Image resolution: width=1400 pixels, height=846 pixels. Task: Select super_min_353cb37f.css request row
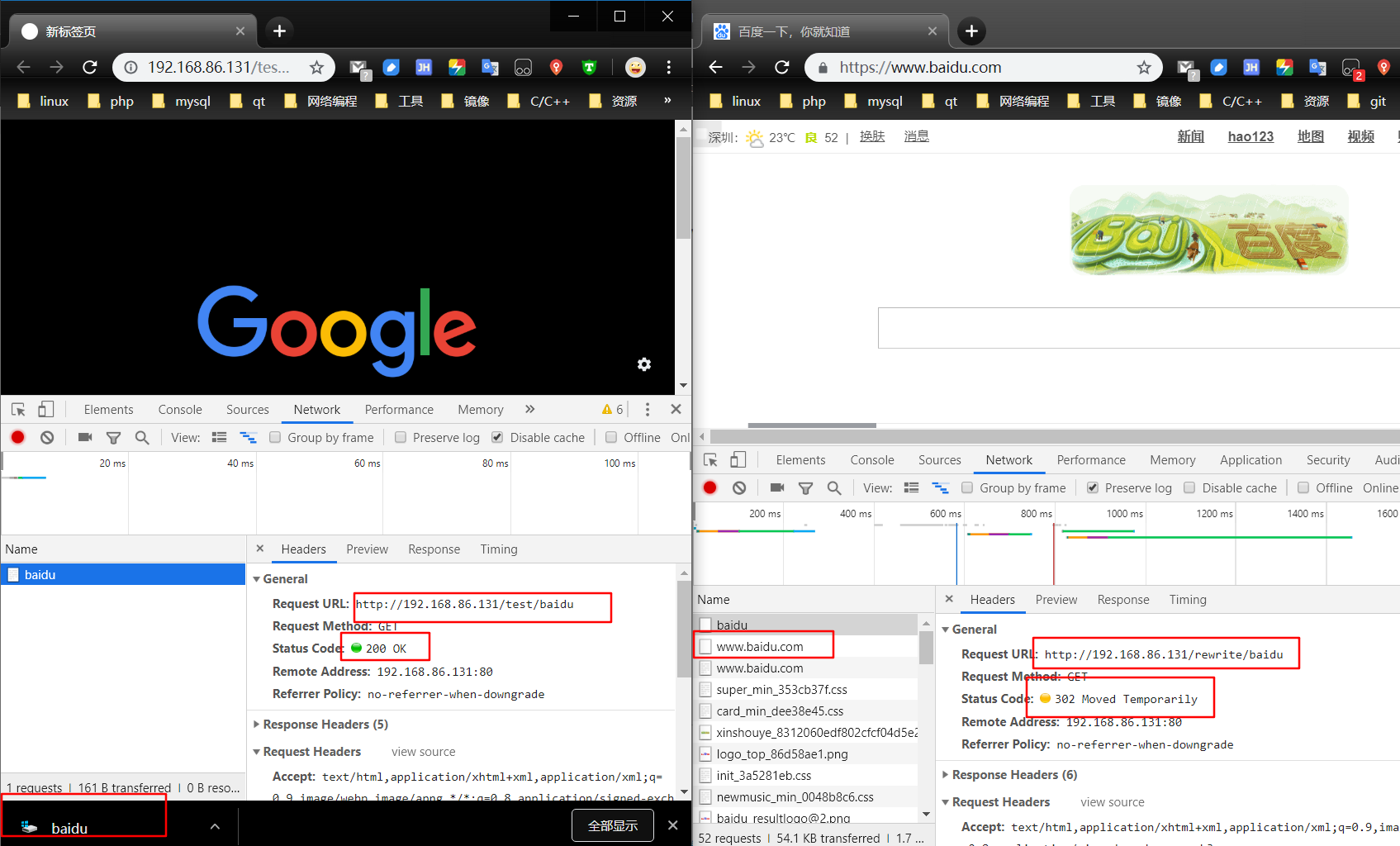click(807, 689)
